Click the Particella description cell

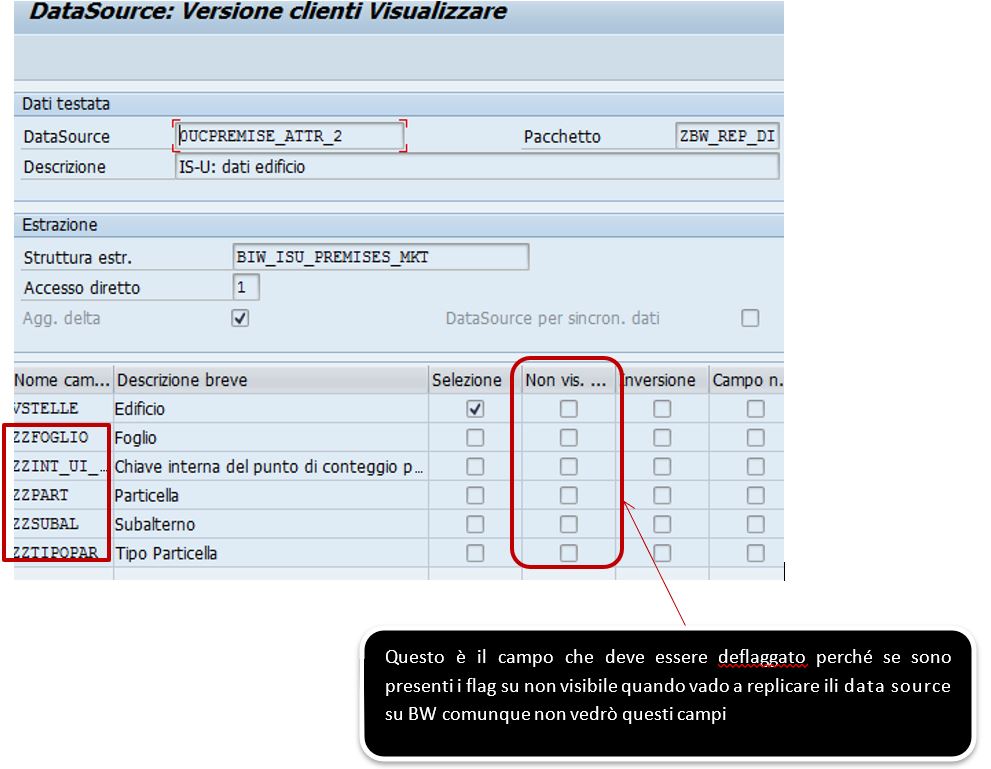click(x=271, y=495)
